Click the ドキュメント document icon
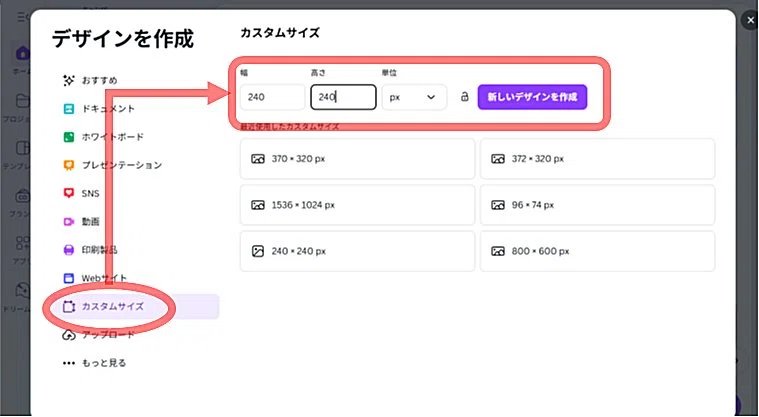 [69, 108]
